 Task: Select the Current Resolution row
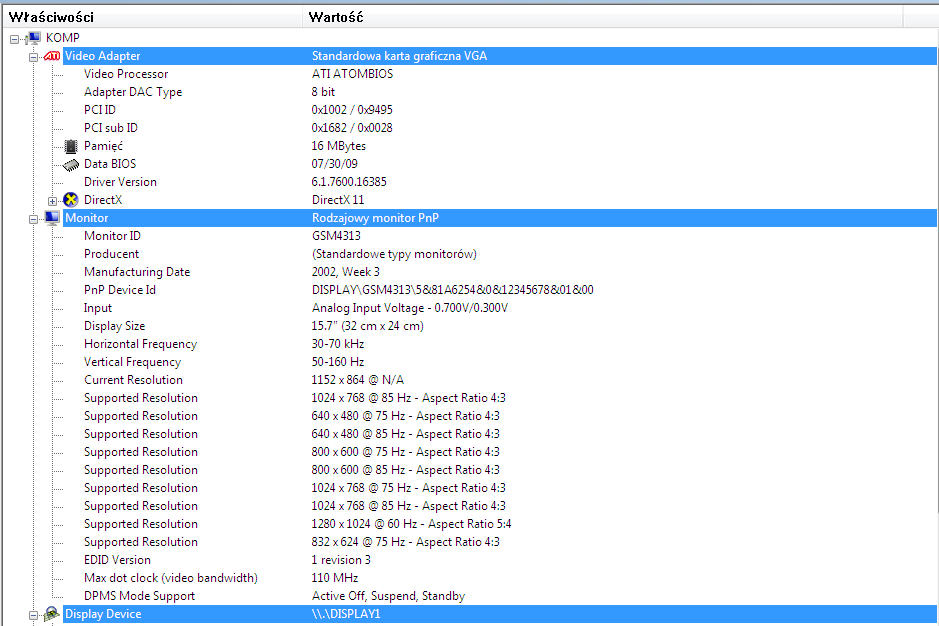pyautogui.click(x=134, y=380)
